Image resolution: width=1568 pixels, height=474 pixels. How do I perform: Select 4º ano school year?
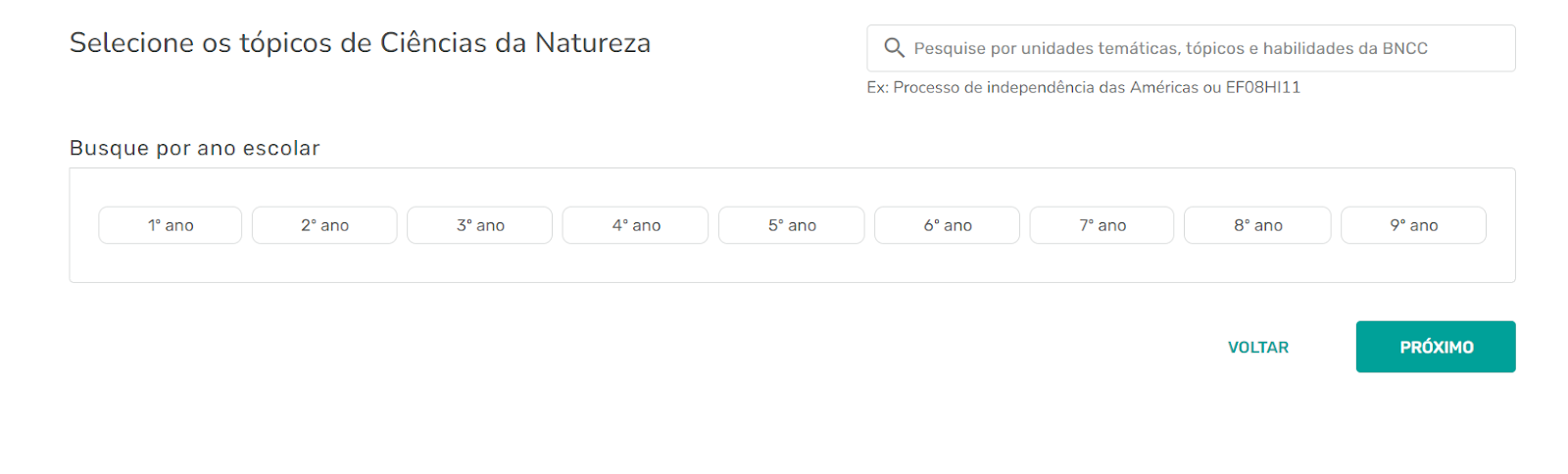636,225
